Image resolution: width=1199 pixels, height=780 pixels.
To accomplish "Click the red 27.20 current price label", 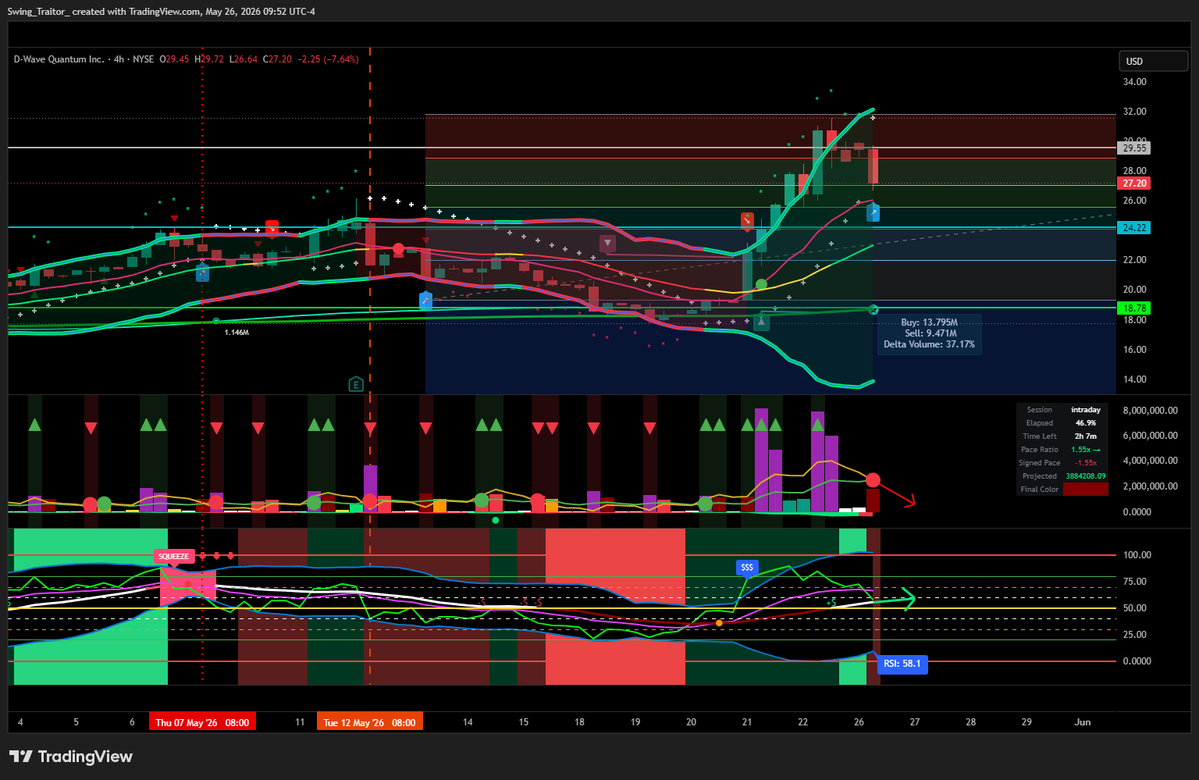I will click(1134, 184).
